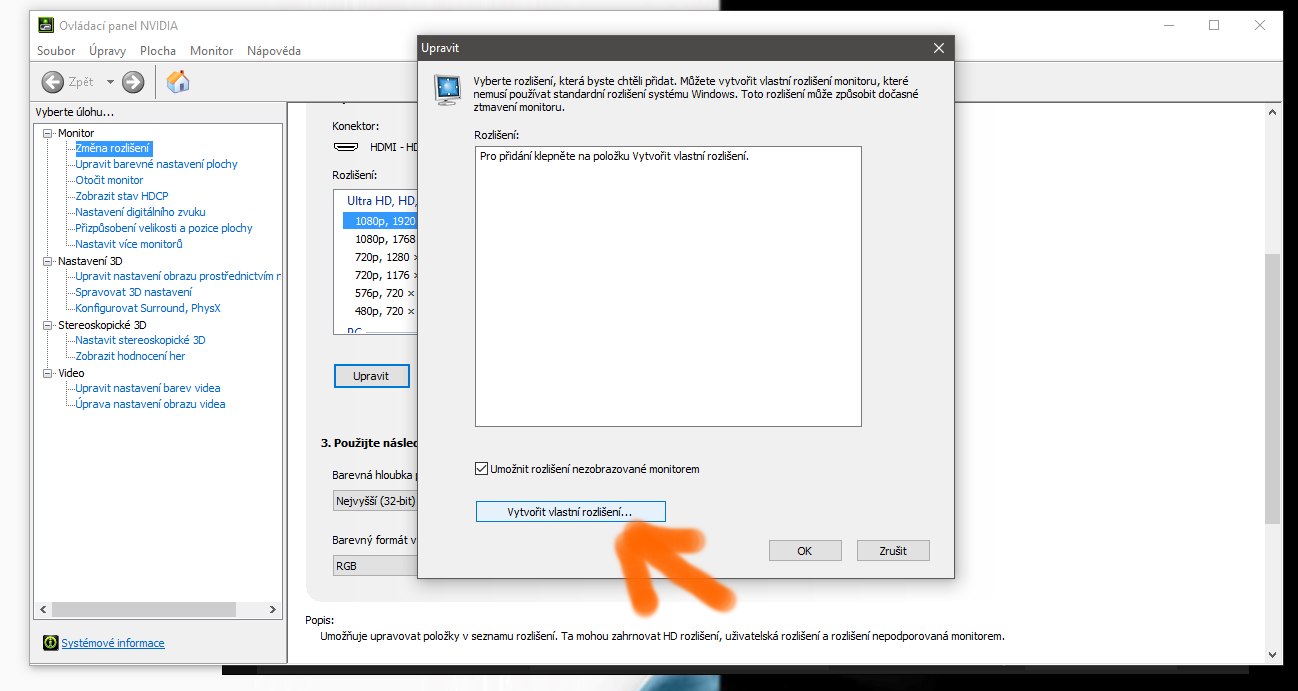This screenshot has height=691, width=1298.
Task: Click the HDMI connector icon
Action: [x=345, y=147]
